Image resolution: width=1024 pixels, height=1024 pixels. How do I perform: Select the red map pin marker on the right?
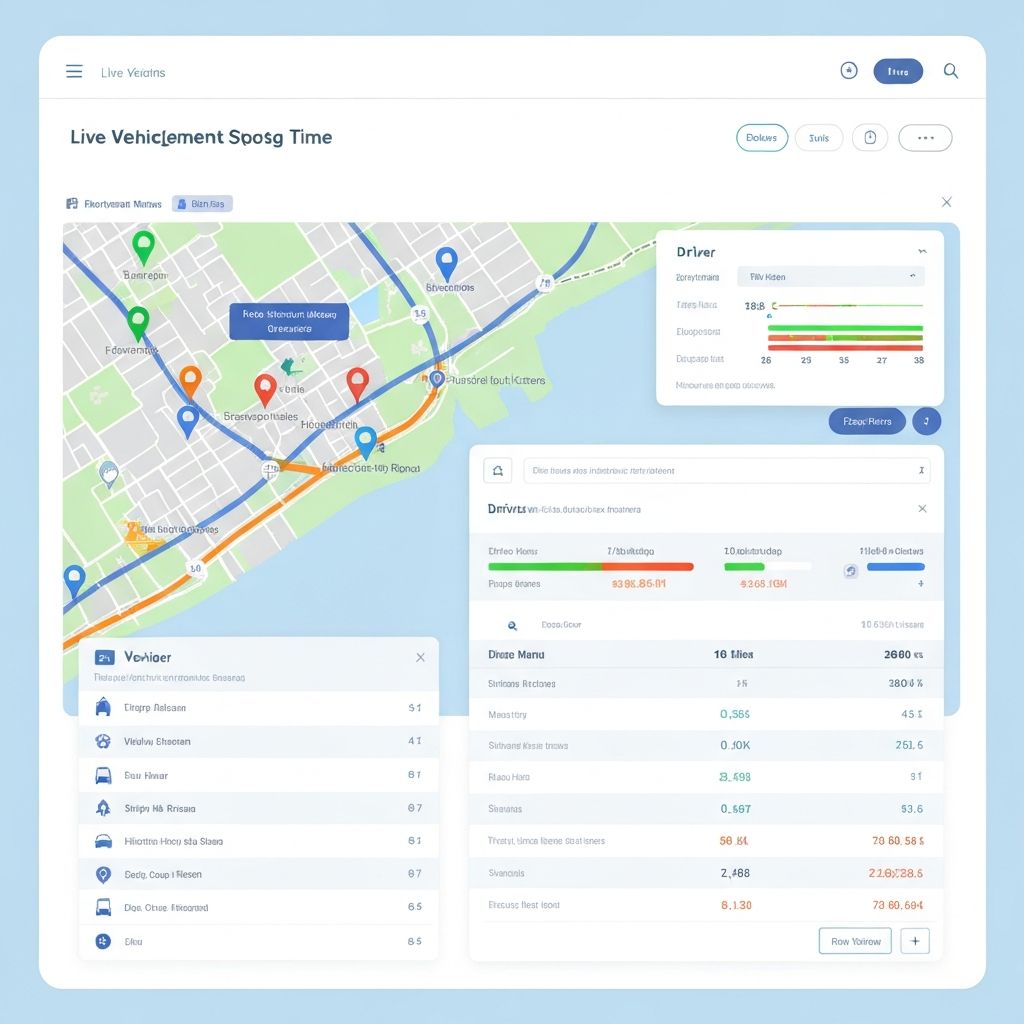357,382
